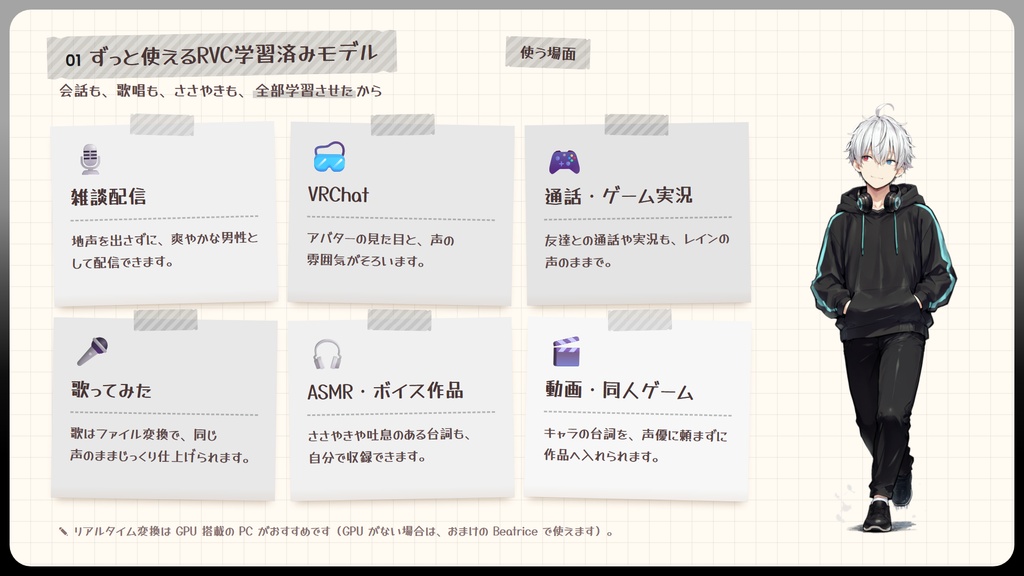Viewport: 1024px width, 576px height.
Task: Click the ASMR・ボイス作品 card heading
Action: click(385, 391)
